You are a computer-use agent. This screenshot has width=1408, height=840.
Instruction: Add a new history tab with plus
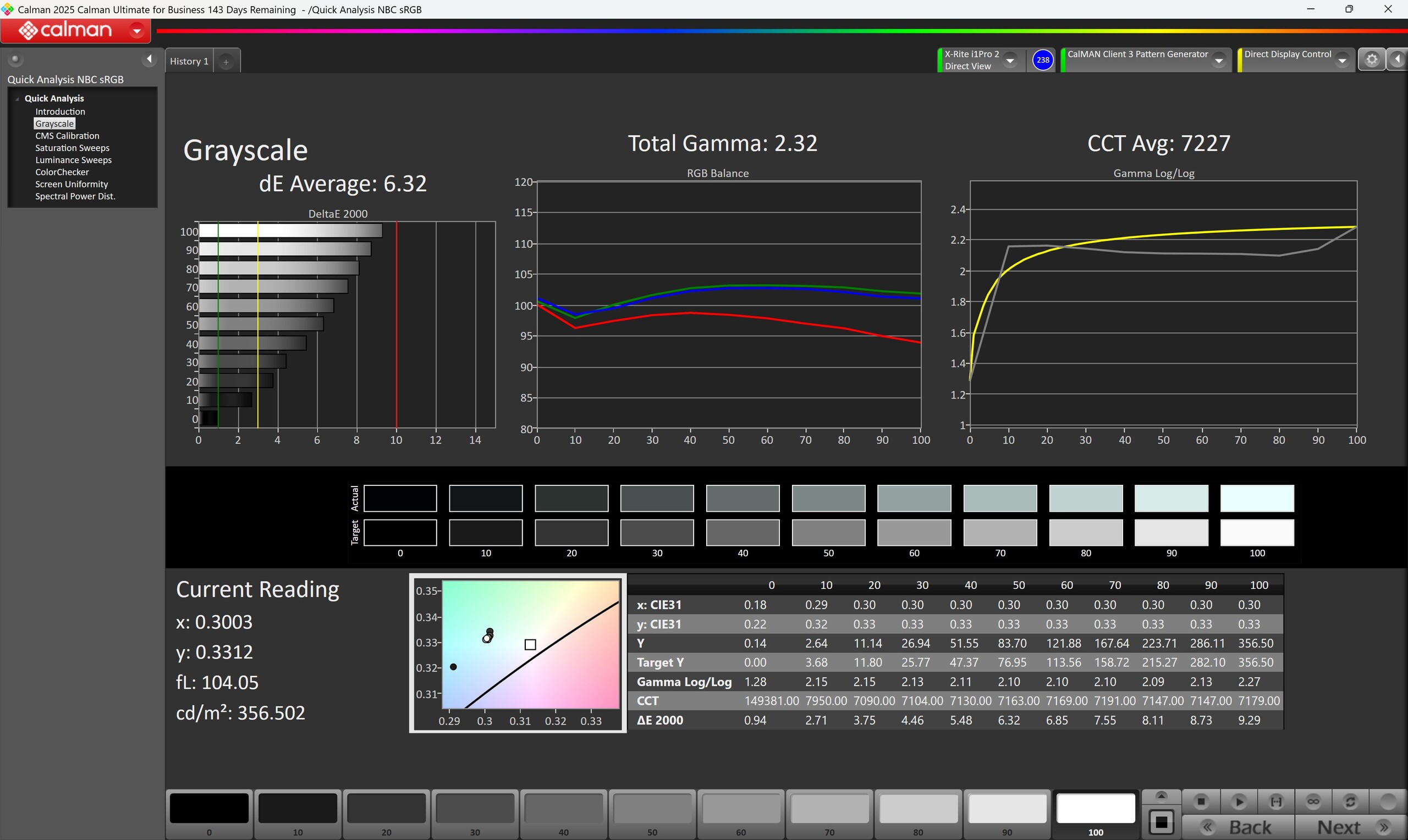click(226, 62)
